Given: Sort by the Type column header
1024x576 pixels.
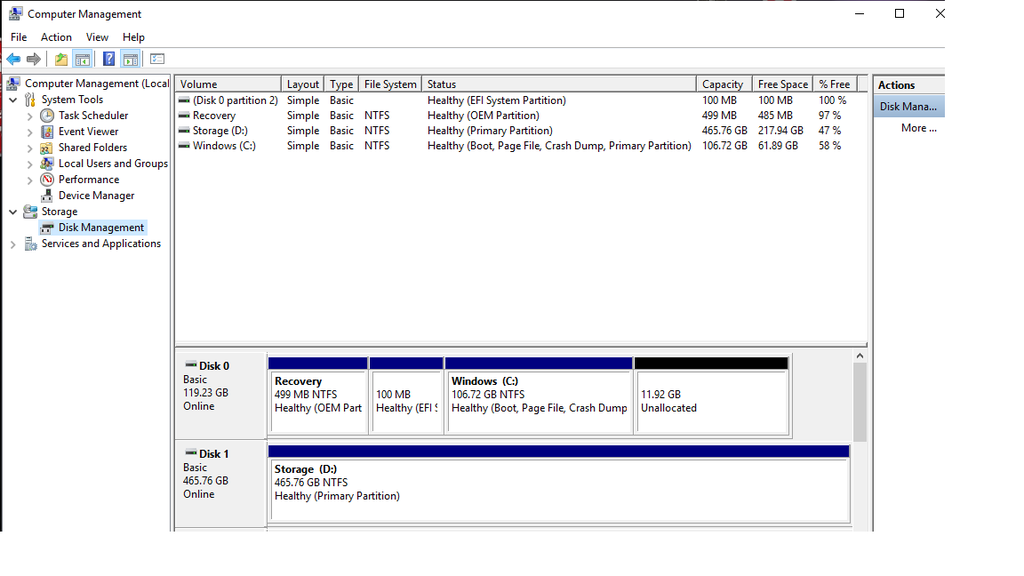Looking at the screenshot, I should (341, 84).
